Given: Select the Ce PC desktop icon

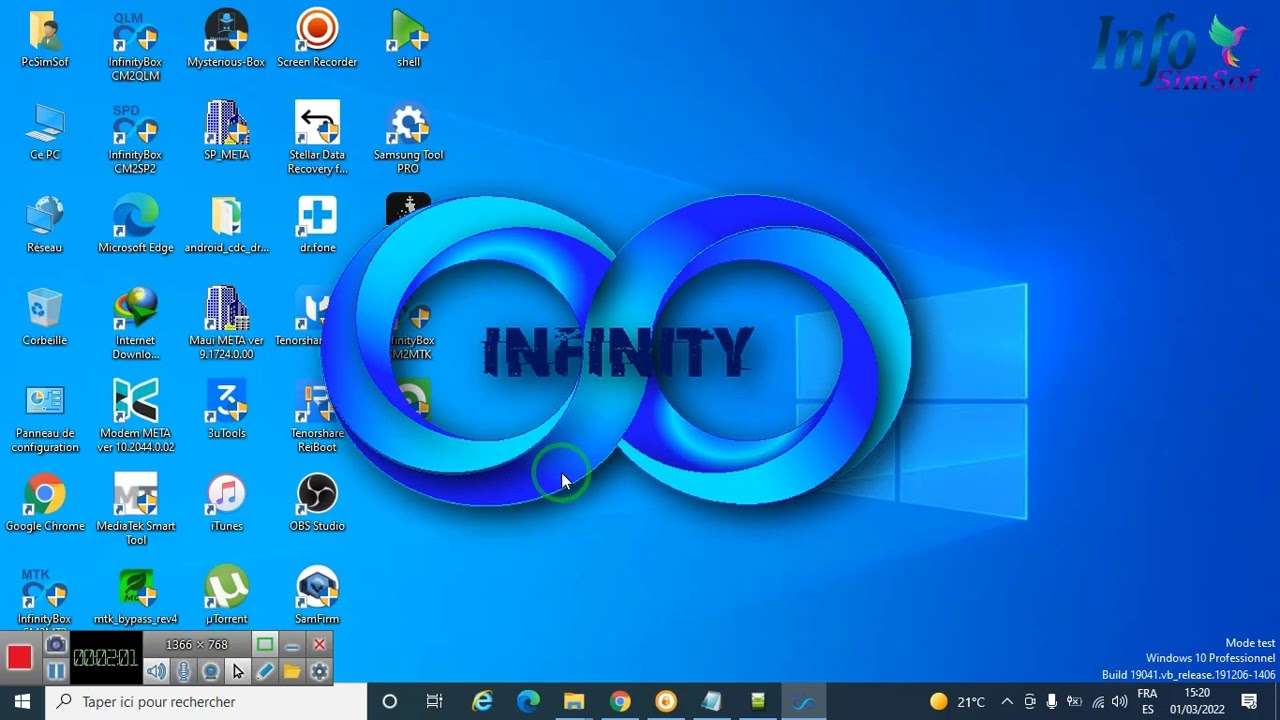Looking at the screenshot, I should pyautogui.click(x=45, y=132).
